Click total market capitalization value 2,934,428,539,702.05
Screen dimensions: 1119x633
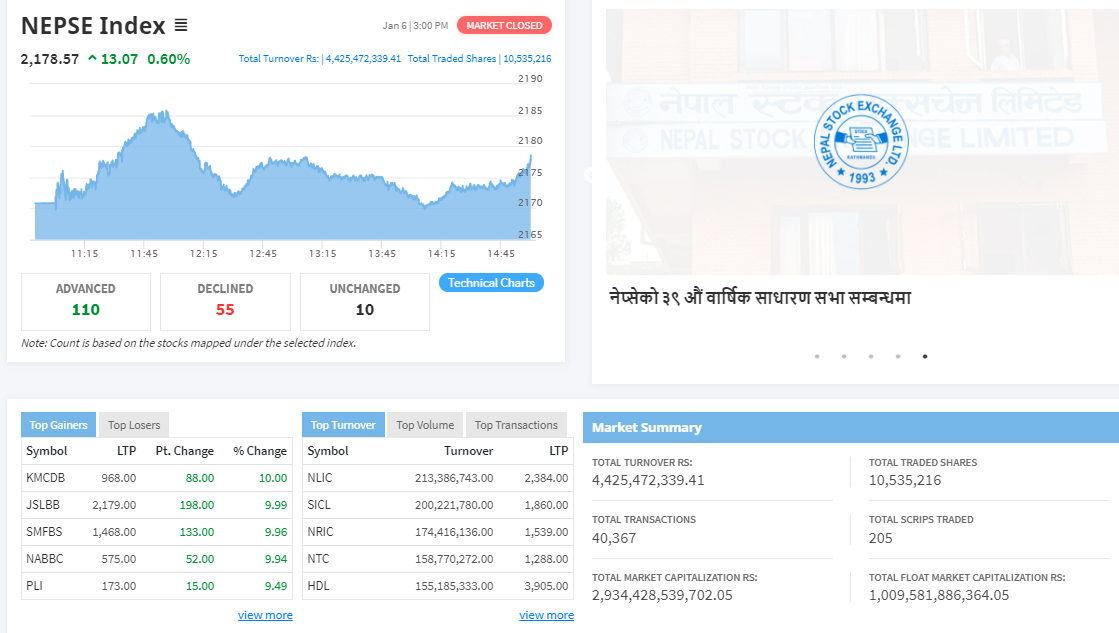[x=662, y=595]
